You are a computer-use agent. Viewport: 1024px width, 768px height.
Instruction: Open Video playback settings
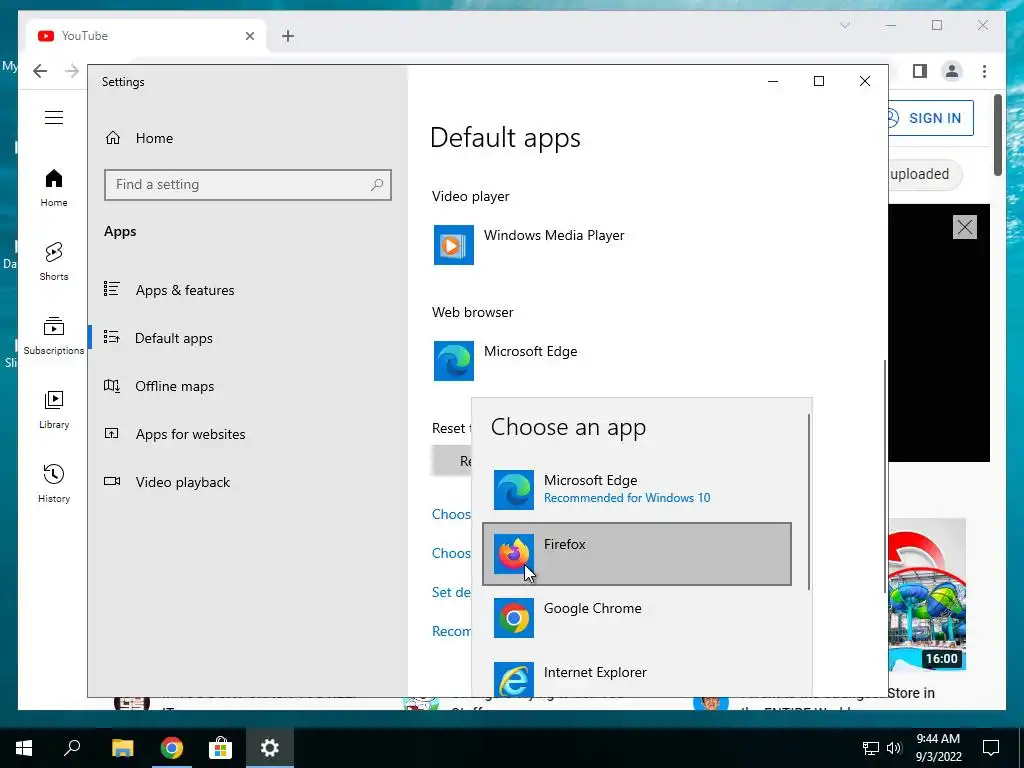(x=182, y=482)
